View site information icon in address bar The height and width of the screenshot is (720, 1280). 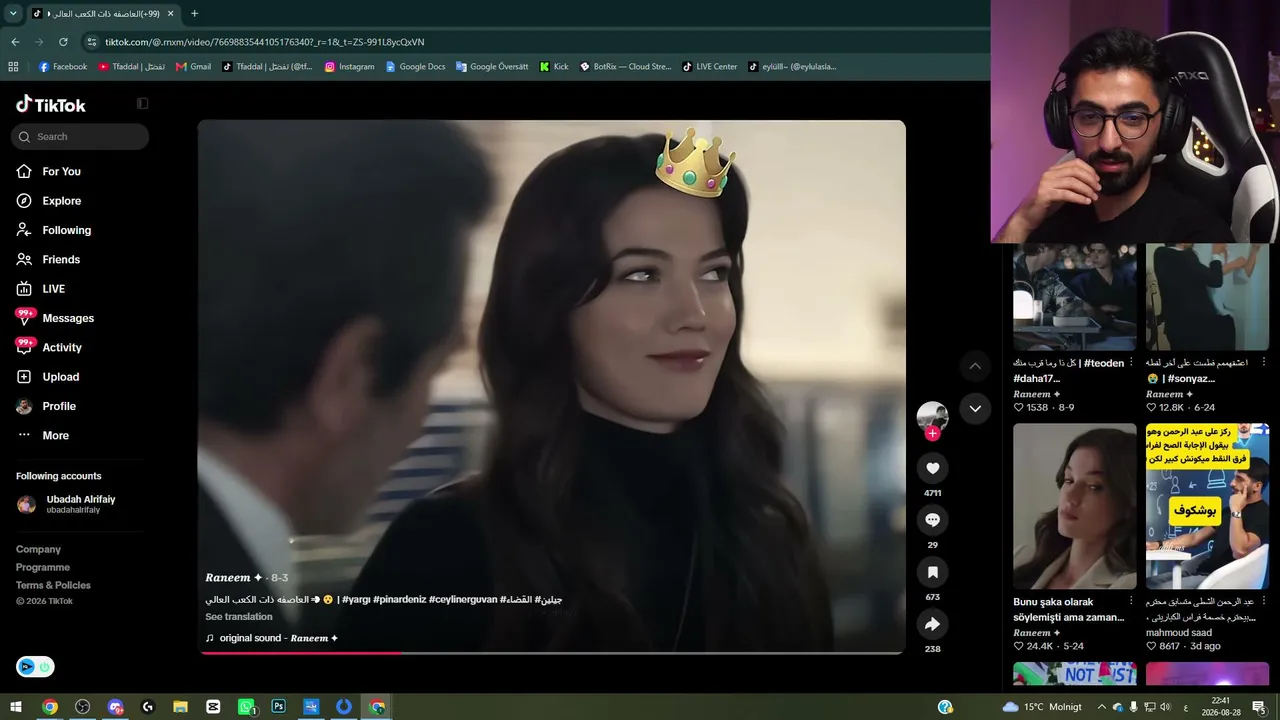92,42
